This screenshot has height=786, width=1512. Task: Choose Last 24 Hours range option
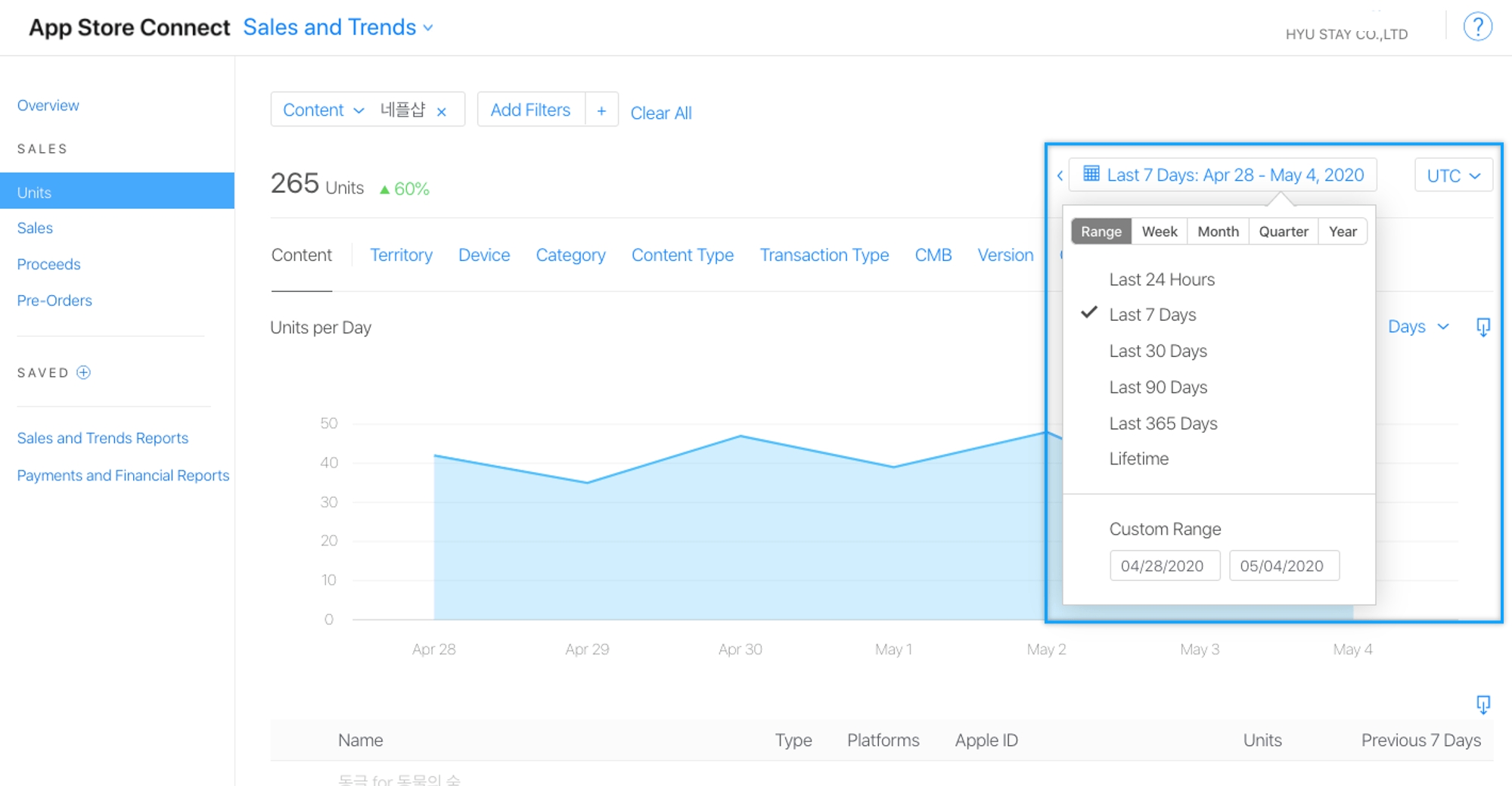pos(1161,280)
